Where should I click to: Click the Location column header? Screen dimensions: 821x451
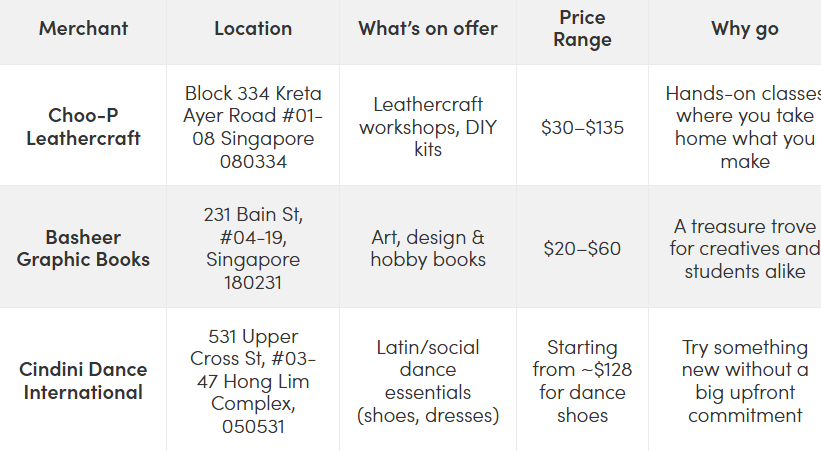click(253, 28)
